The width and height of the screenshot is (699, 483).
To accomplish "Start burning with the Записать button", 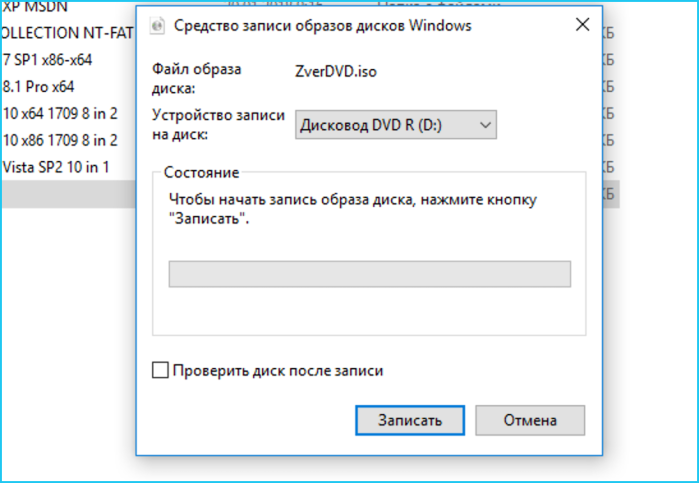I will [x=410, y=420].
